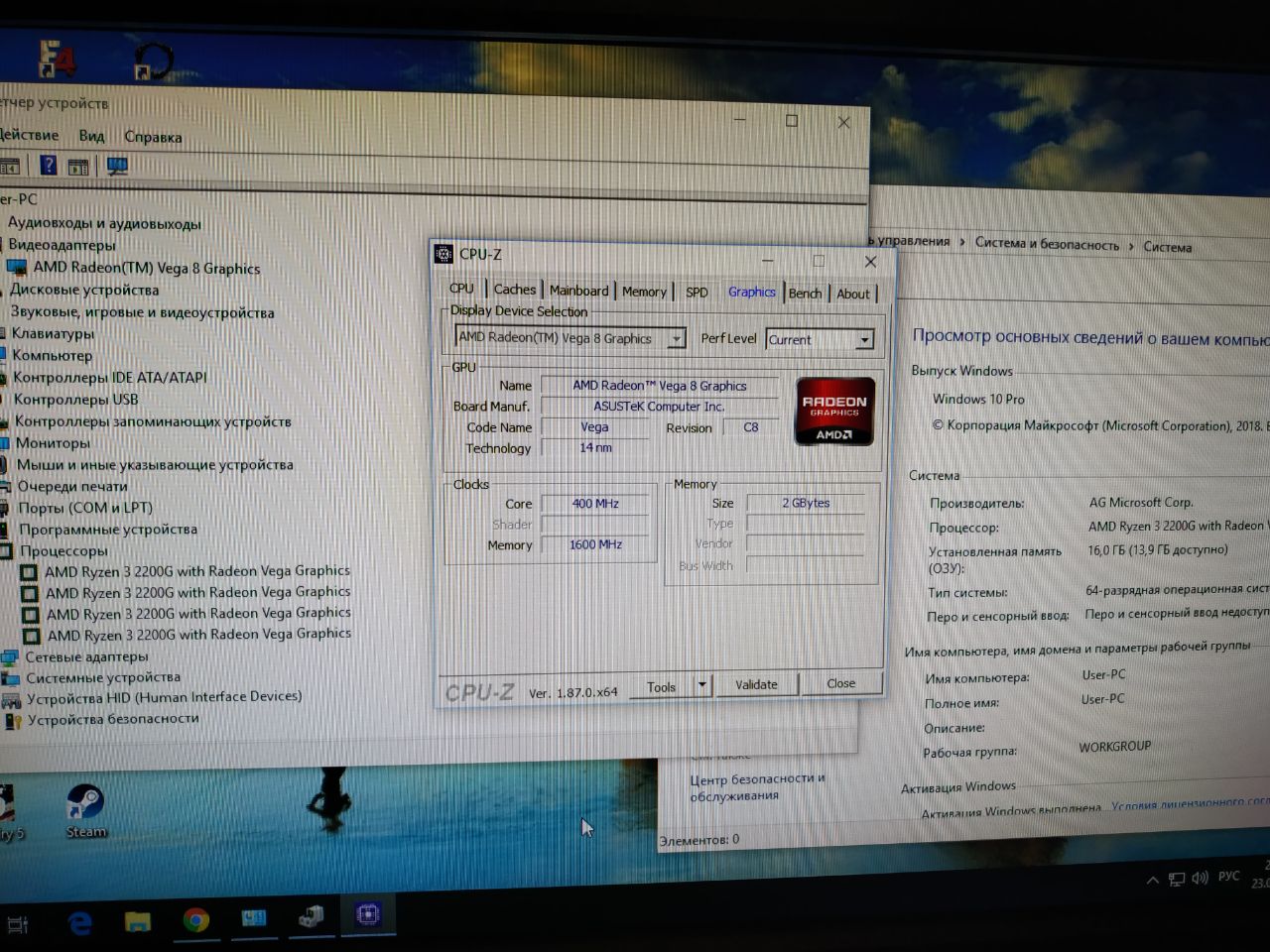Select AMD Radeon(TM) Vega 8 Graphics tree item

click(147, 268)
